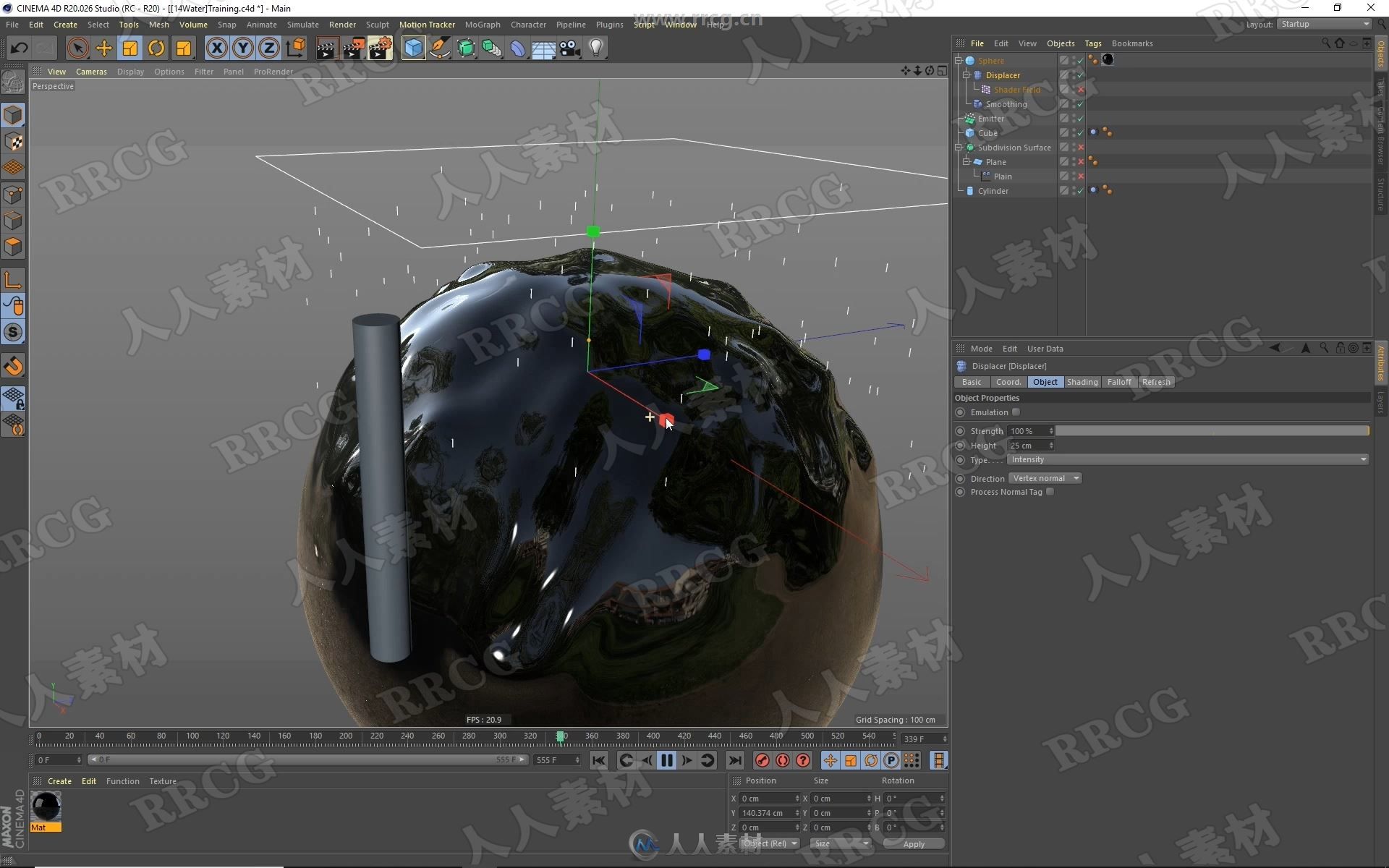The width and height of the screenshot is (1389, 868).
Task: Open the Deformer bend icon
Action: pyautogui.click(x=518, y=48)
